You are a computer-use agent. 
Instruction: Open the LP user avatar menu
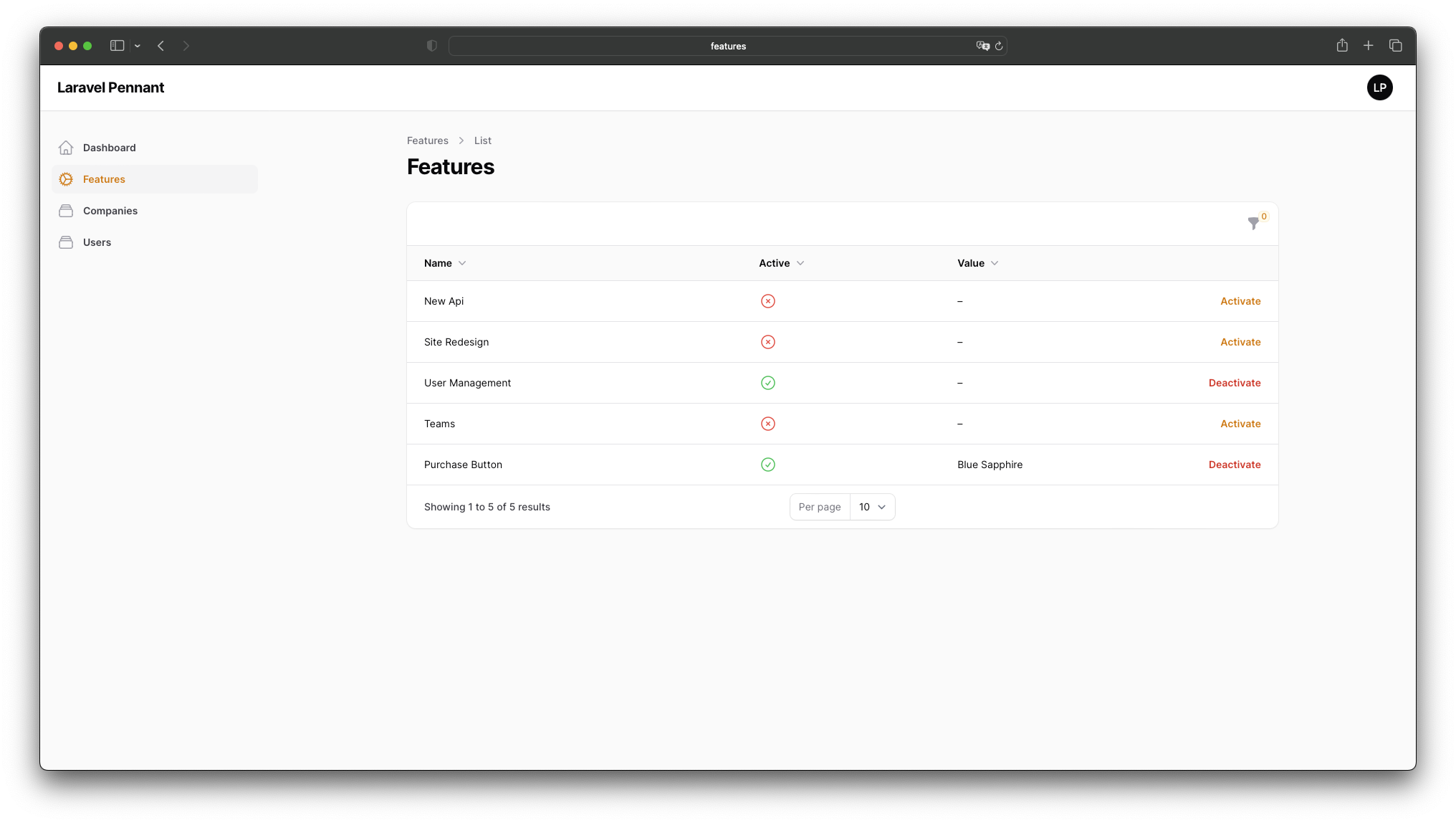point(1379,87)
